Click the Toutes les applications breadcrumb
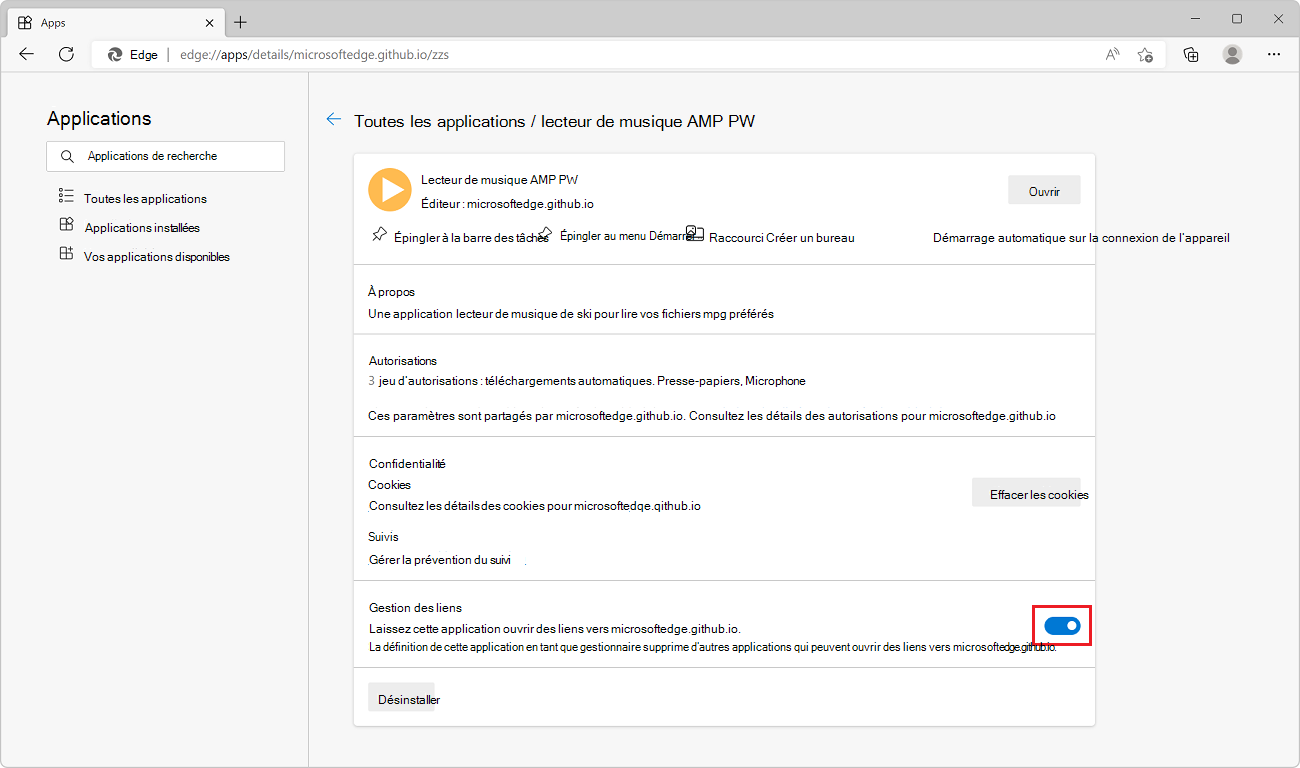Viewport: 1300px width, 768px height. [x=440, y=121]
